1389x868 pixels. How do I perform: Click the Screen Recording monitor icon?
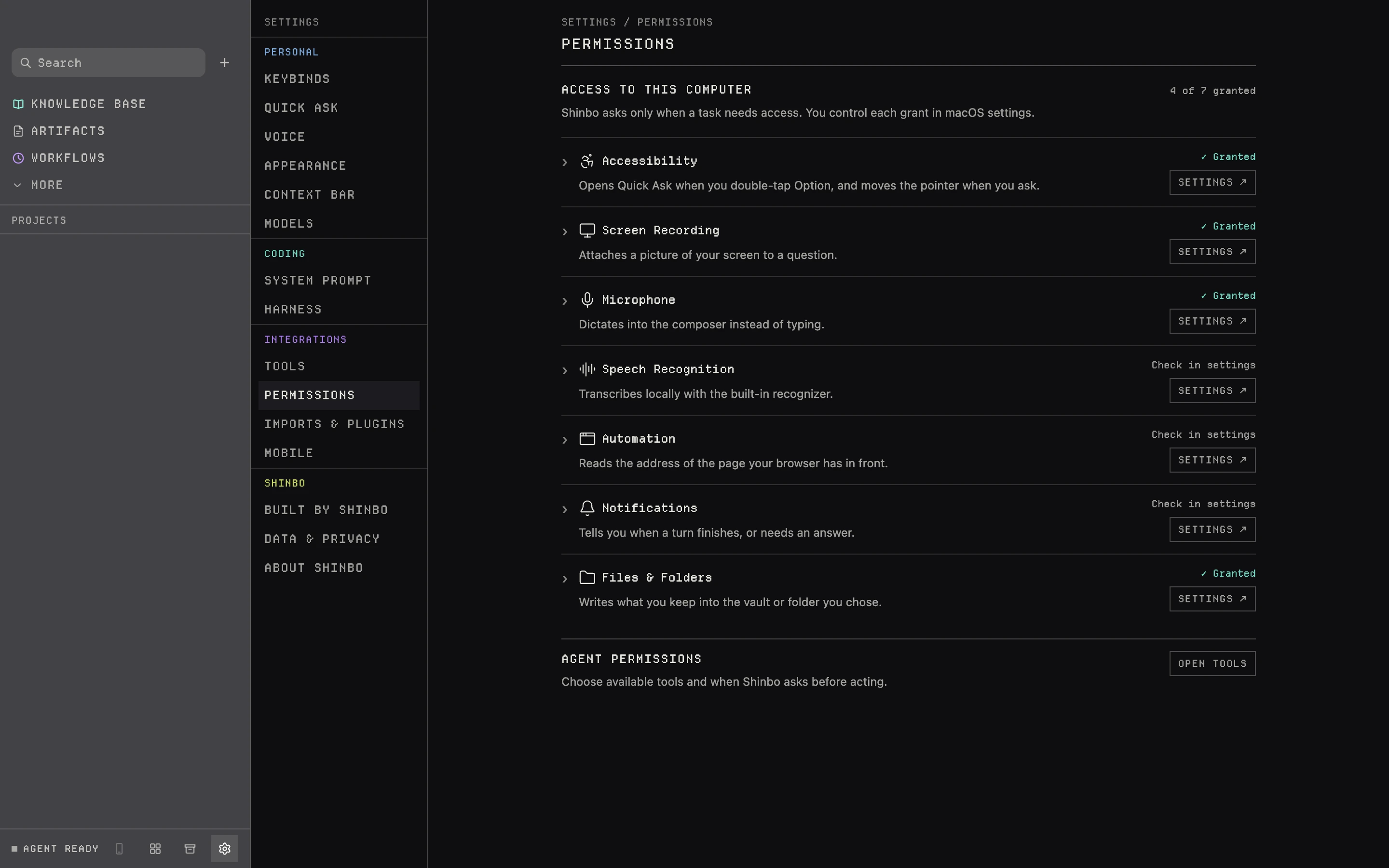[x=586, y=230]
